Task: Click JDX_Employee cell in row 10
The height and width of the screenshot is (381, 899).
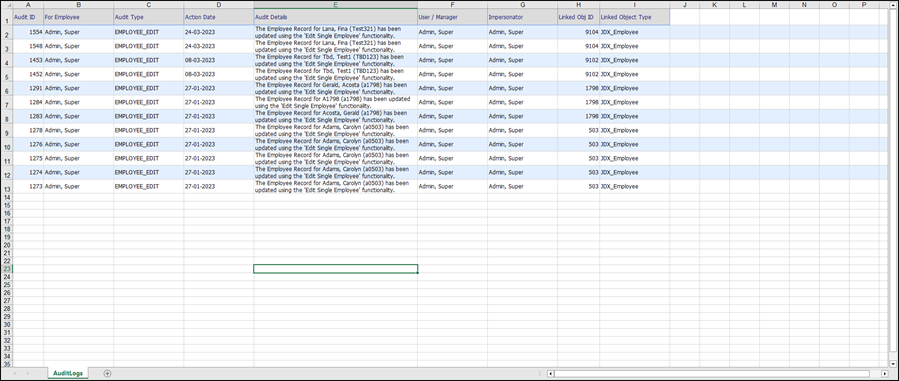Action: click(635, 144)
